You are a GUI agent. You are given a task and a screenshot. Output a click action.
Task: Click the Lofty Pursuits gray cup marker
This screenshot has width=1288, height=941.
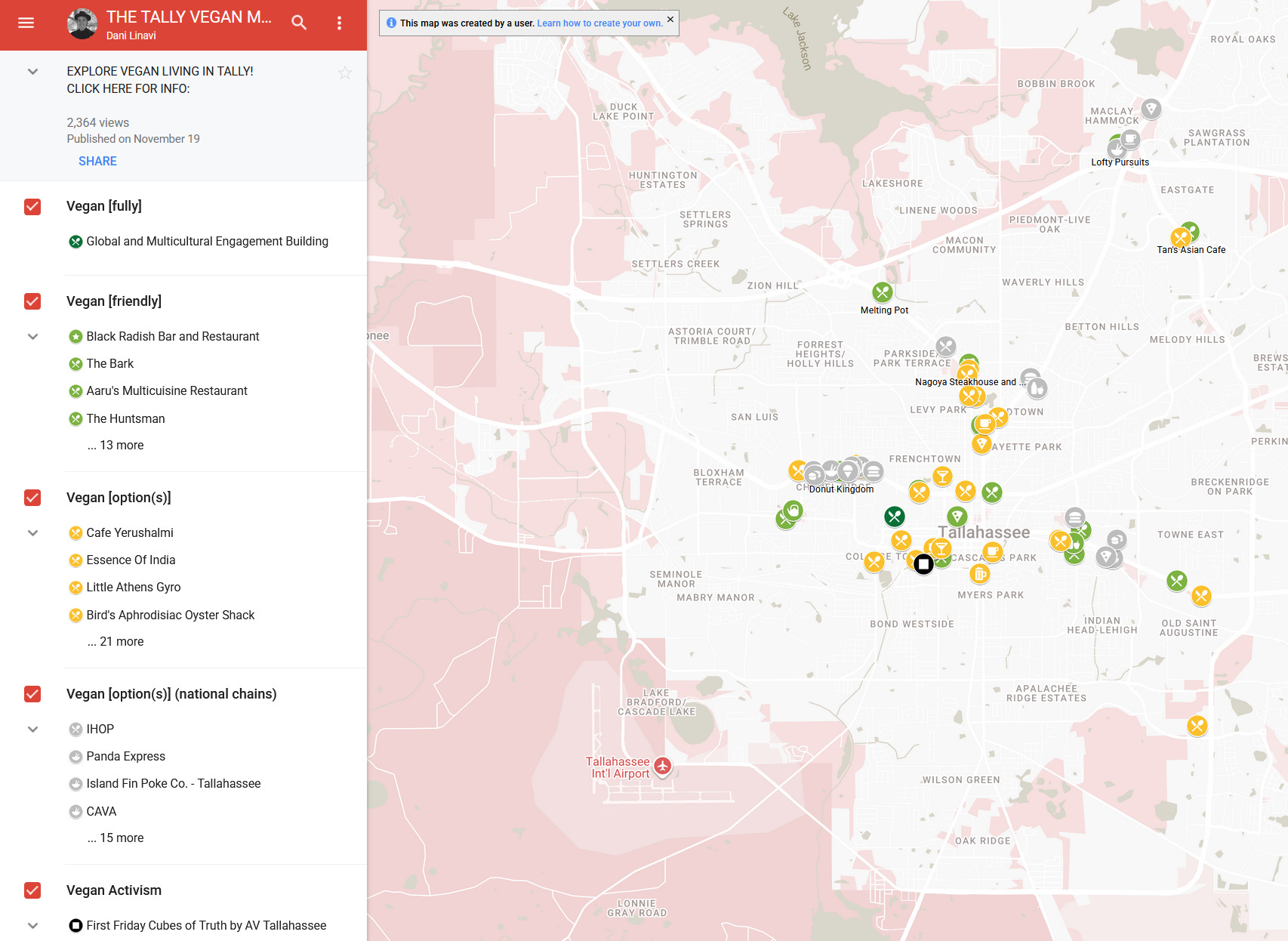coord(1129,139)
